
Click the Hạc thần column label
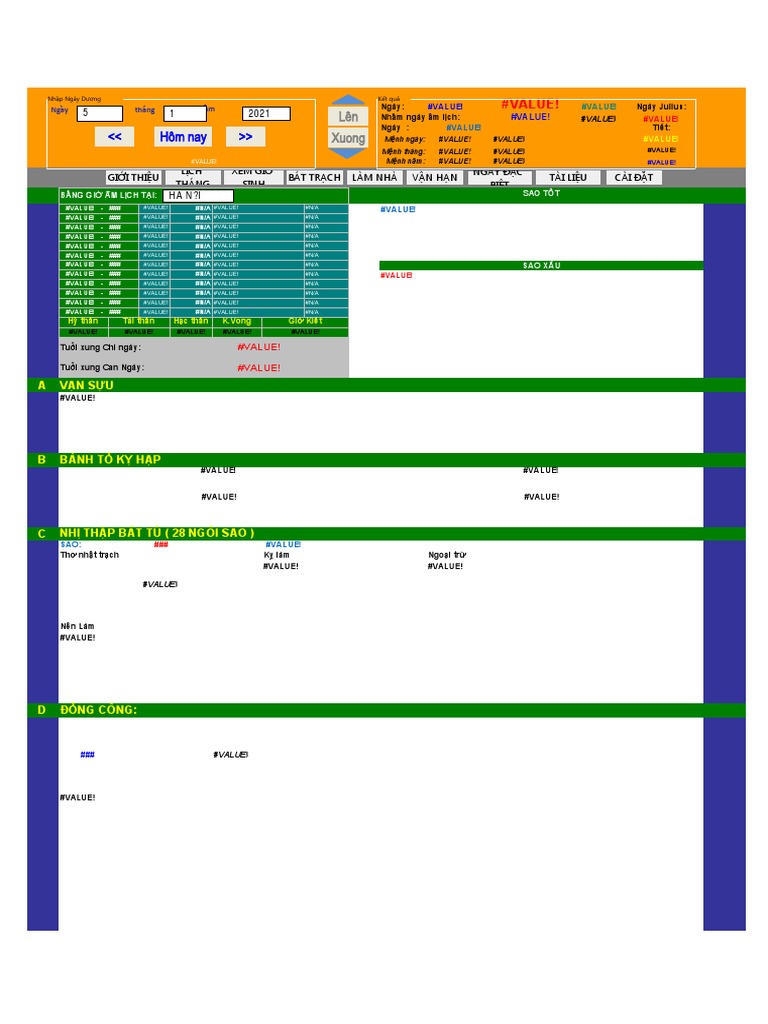click(x=191, y=321)
